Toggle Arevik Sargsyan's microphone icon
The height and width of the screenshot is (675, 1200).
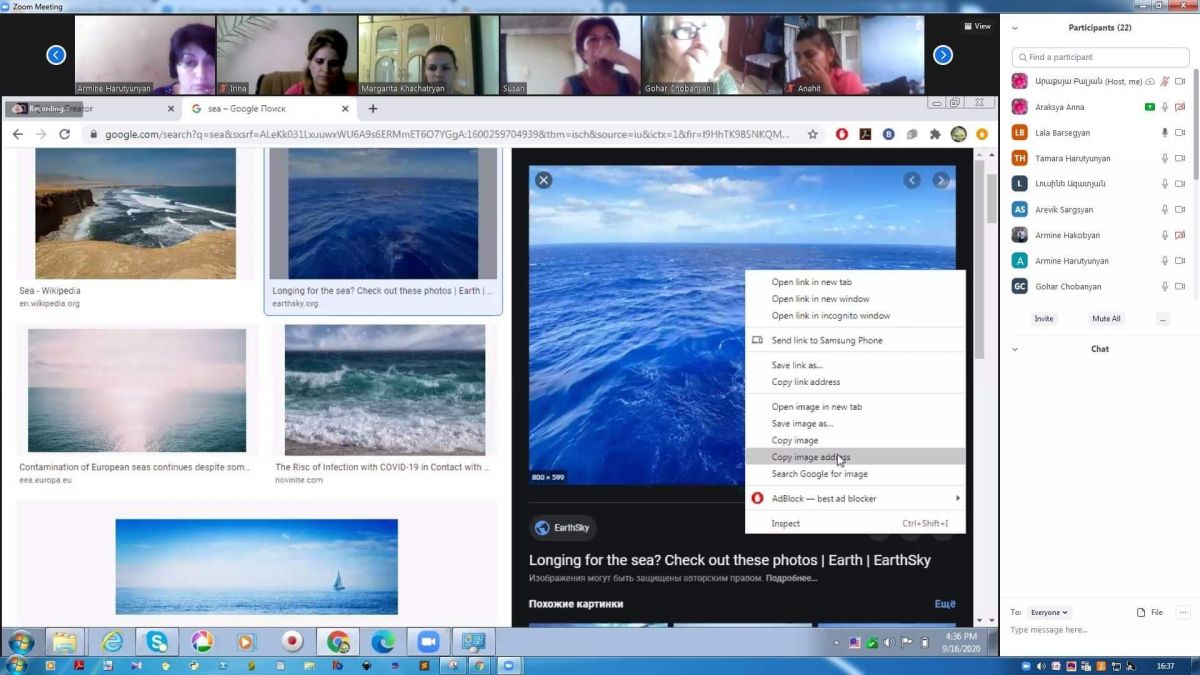click(x=1164, y=210)
